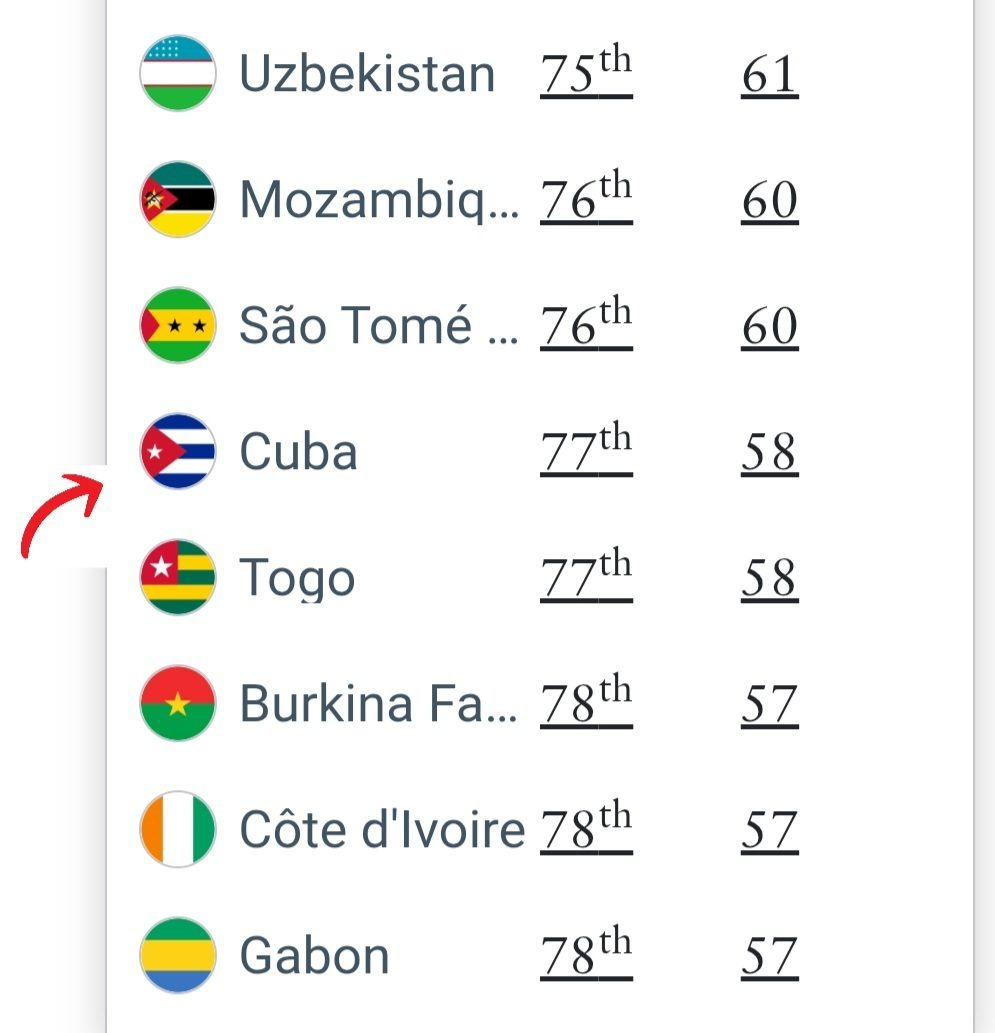995x1033 pixels.
Task: Open Uzbekistan's score of 61
Action: coord(769,76)
